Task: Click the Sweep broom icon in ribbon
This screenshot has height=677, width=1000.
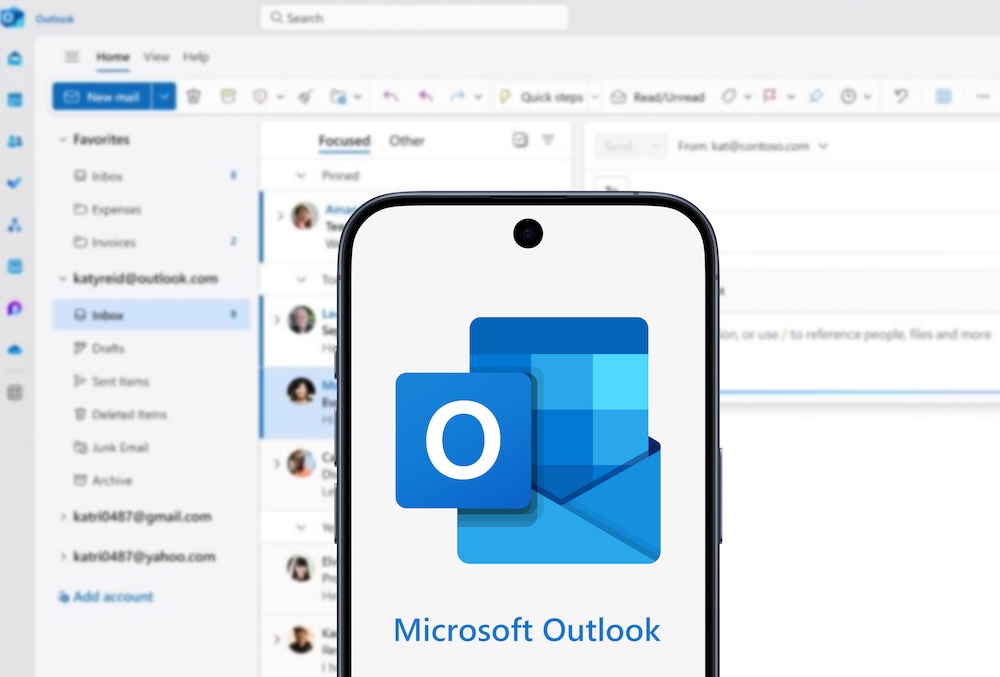Action: pos(305,97)
